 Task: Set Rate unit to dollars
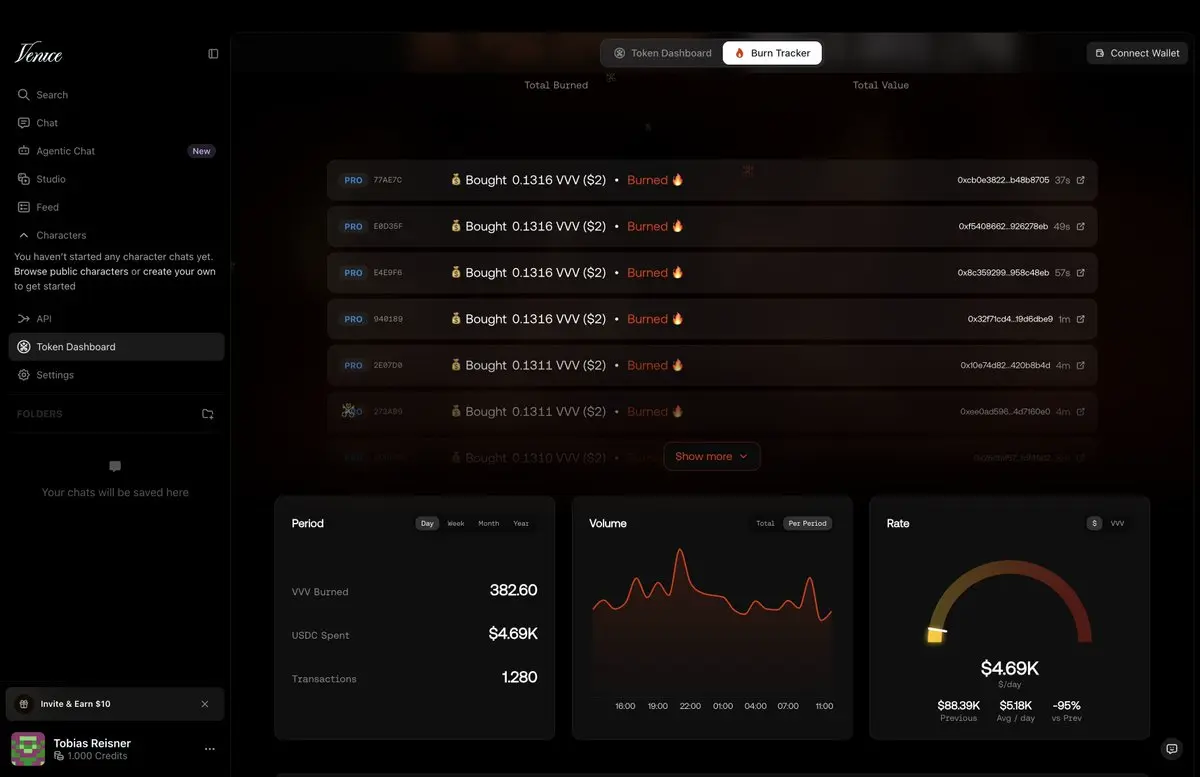click(1095, 524)
